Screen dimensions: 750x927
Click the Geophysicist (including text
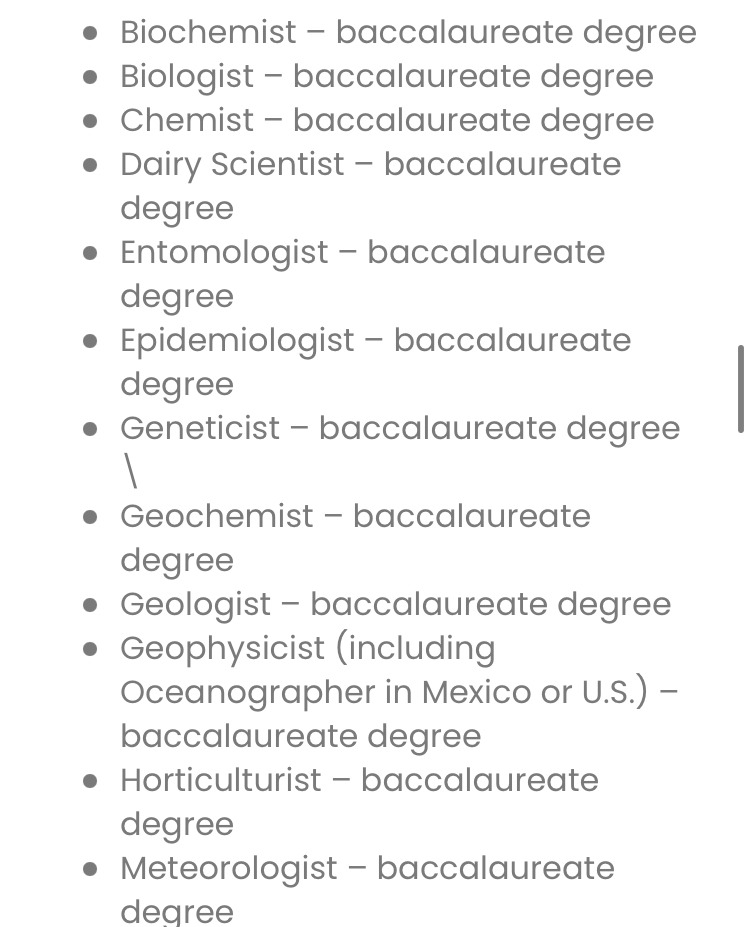[307, 648]
